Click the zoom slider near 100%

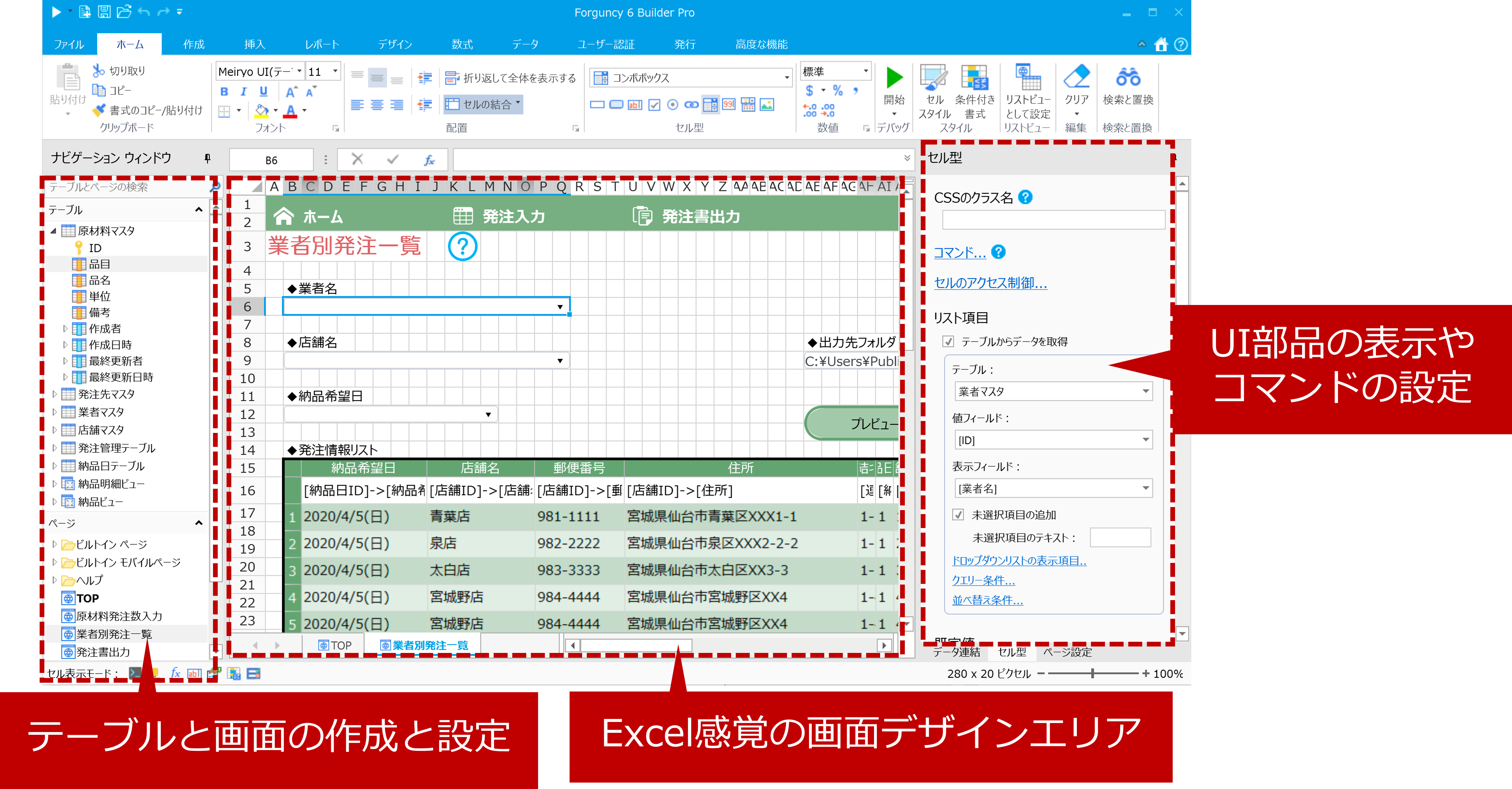1093,674
